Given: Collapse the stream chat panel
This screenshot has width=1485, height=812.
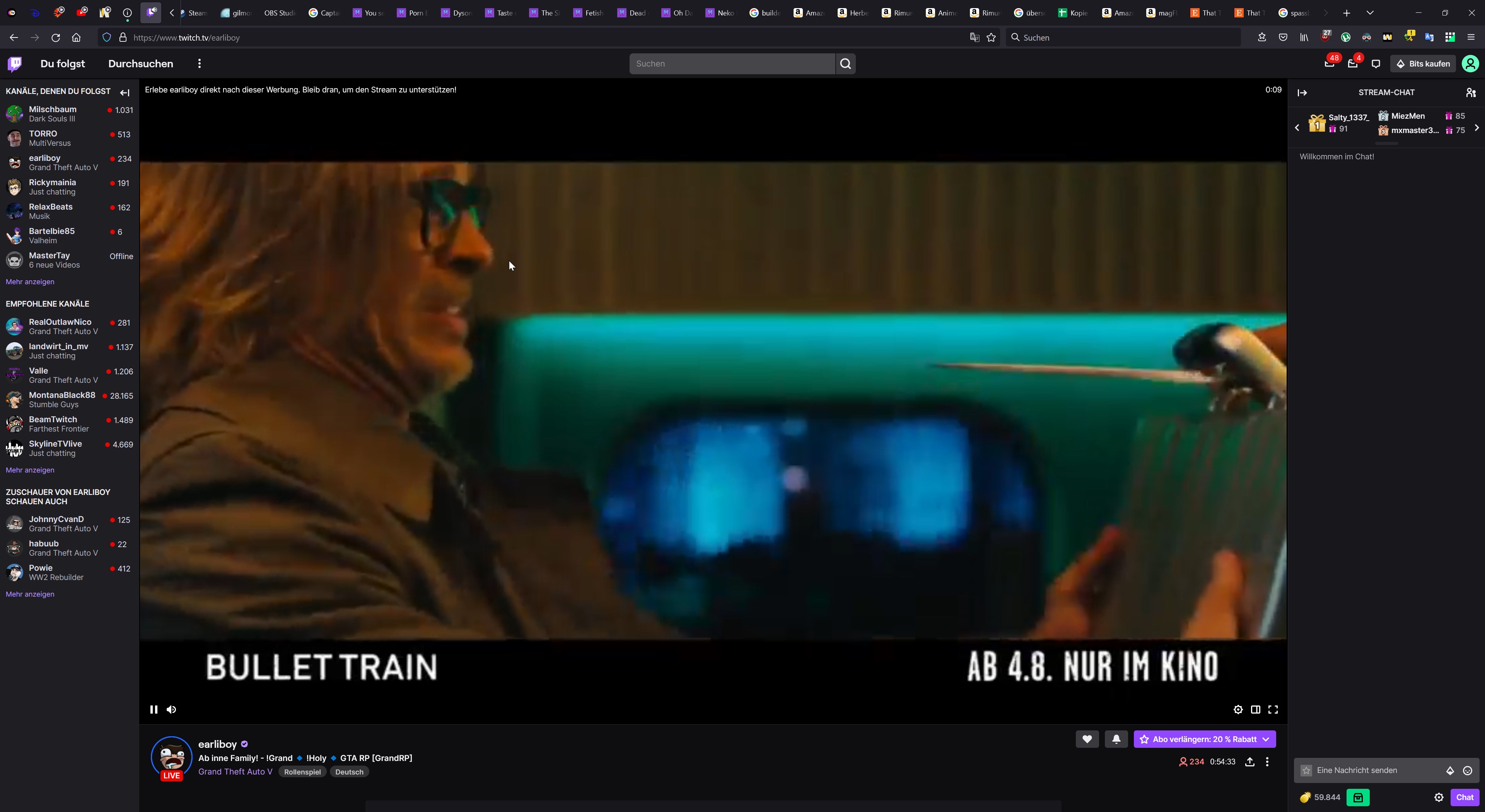Looking at the screenshot, I should [1302, 92].
